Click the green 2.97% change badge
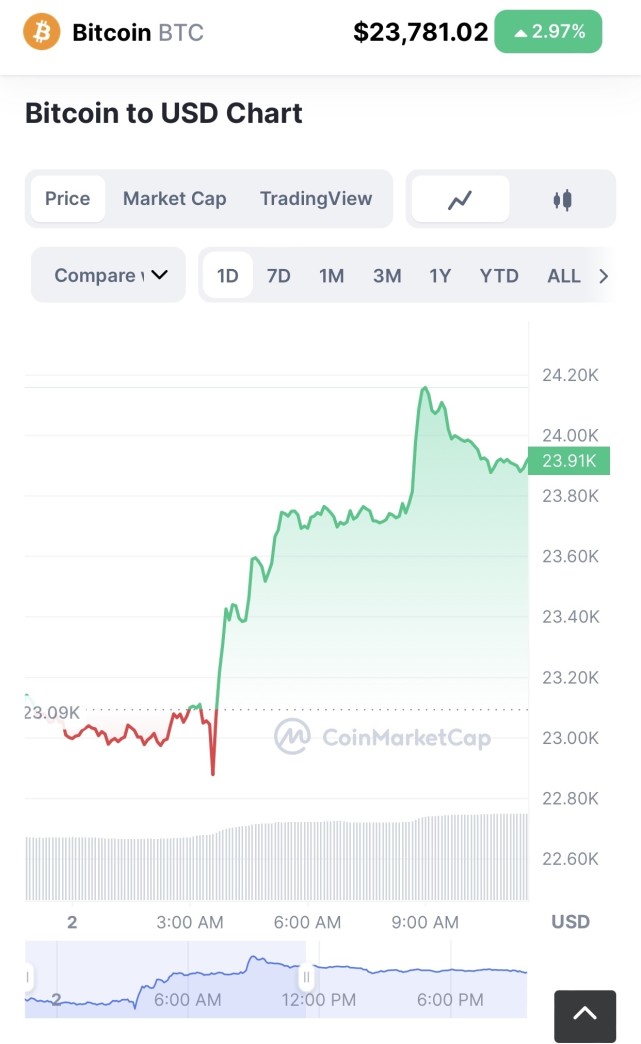This screenshot has height=1044, width=641. tap(549, 32)
